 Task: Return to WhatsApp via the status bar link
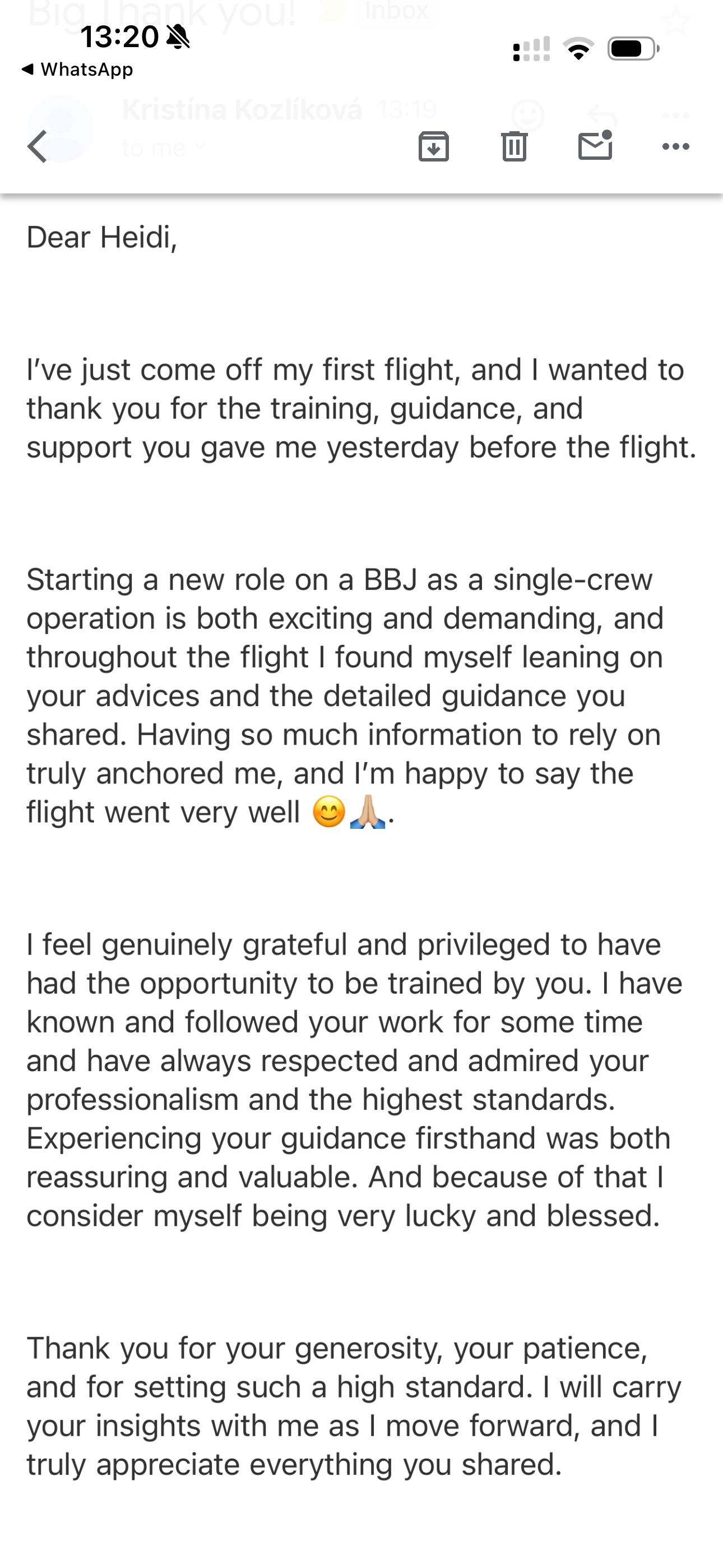click(x=78, y=70)
